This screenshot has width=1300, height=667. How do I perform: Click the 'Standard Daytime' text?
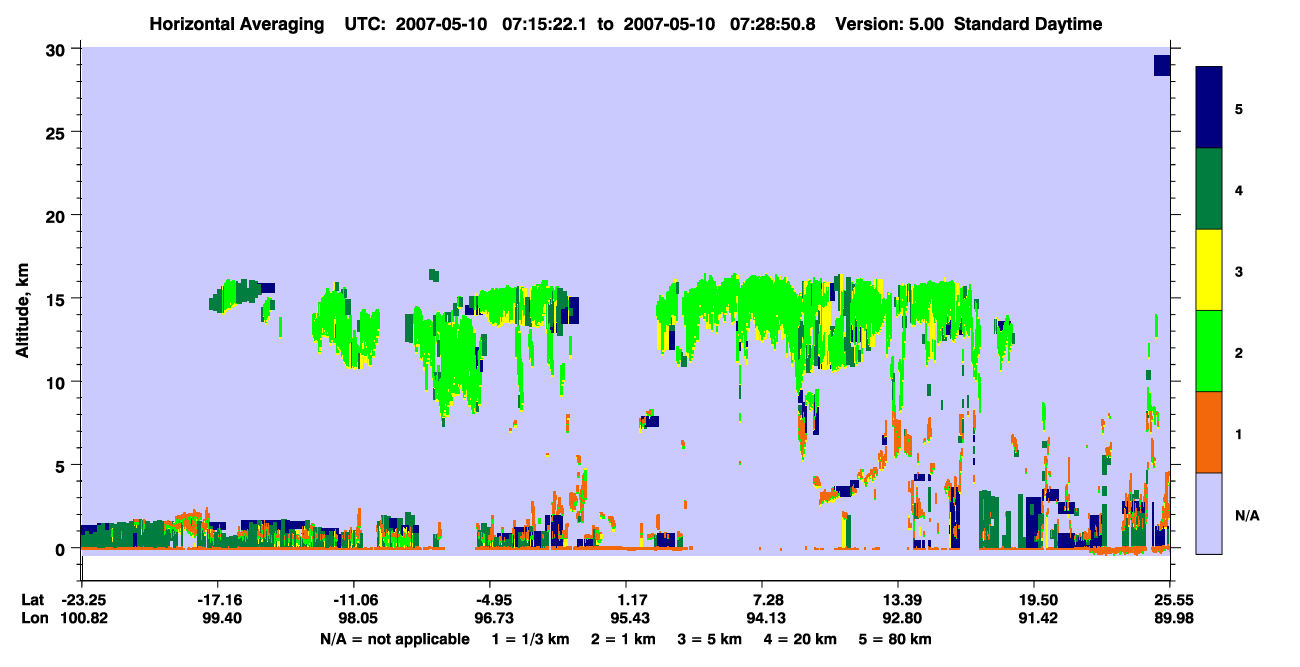pos(1028,24)
